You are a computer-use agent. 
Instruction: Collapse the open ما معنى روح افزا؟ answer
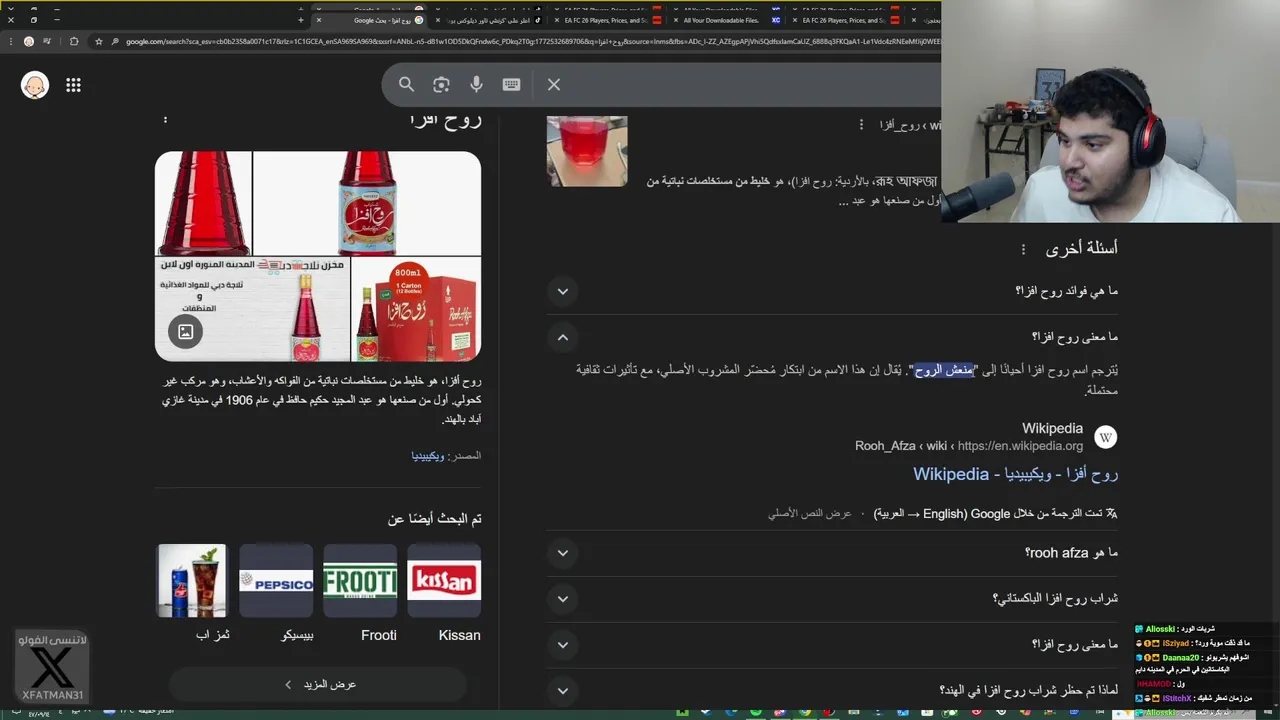562,337
